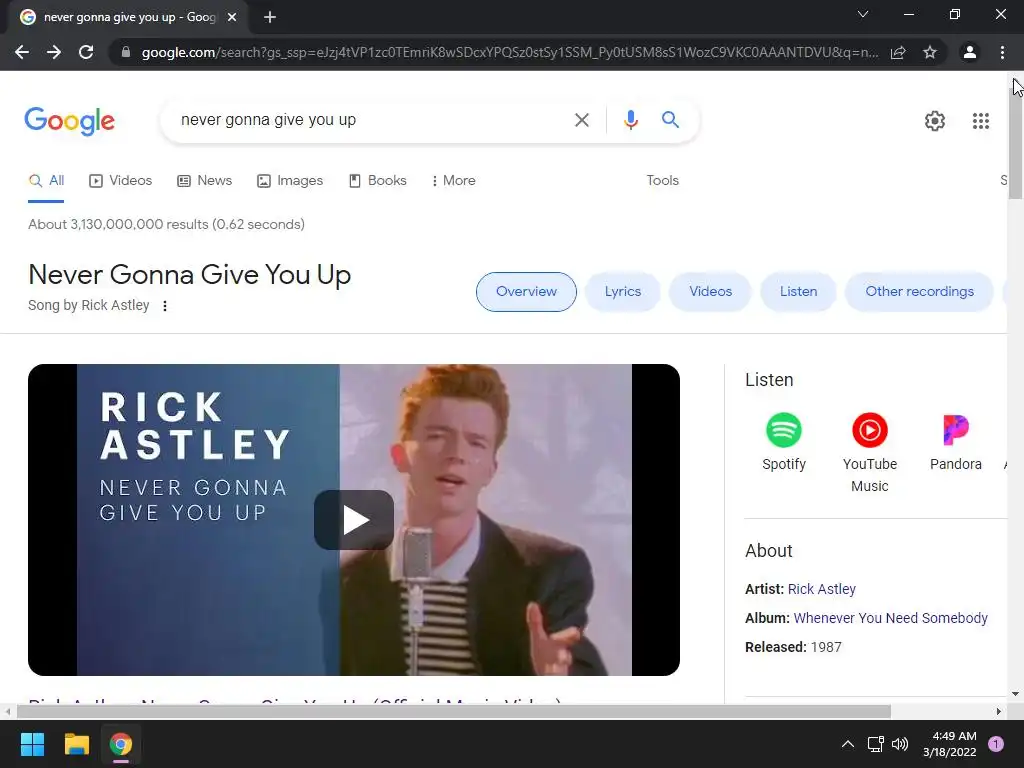Open a new tab
Image resolution: width=1024 pixels, height=768 pixels.
click(x=270, y=17)
